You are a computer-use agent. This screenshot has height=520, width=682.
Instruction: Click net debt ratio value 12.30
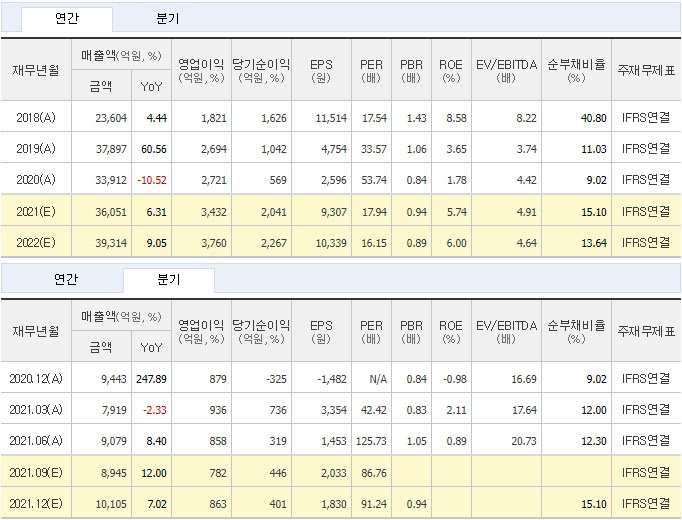[594, 441]
